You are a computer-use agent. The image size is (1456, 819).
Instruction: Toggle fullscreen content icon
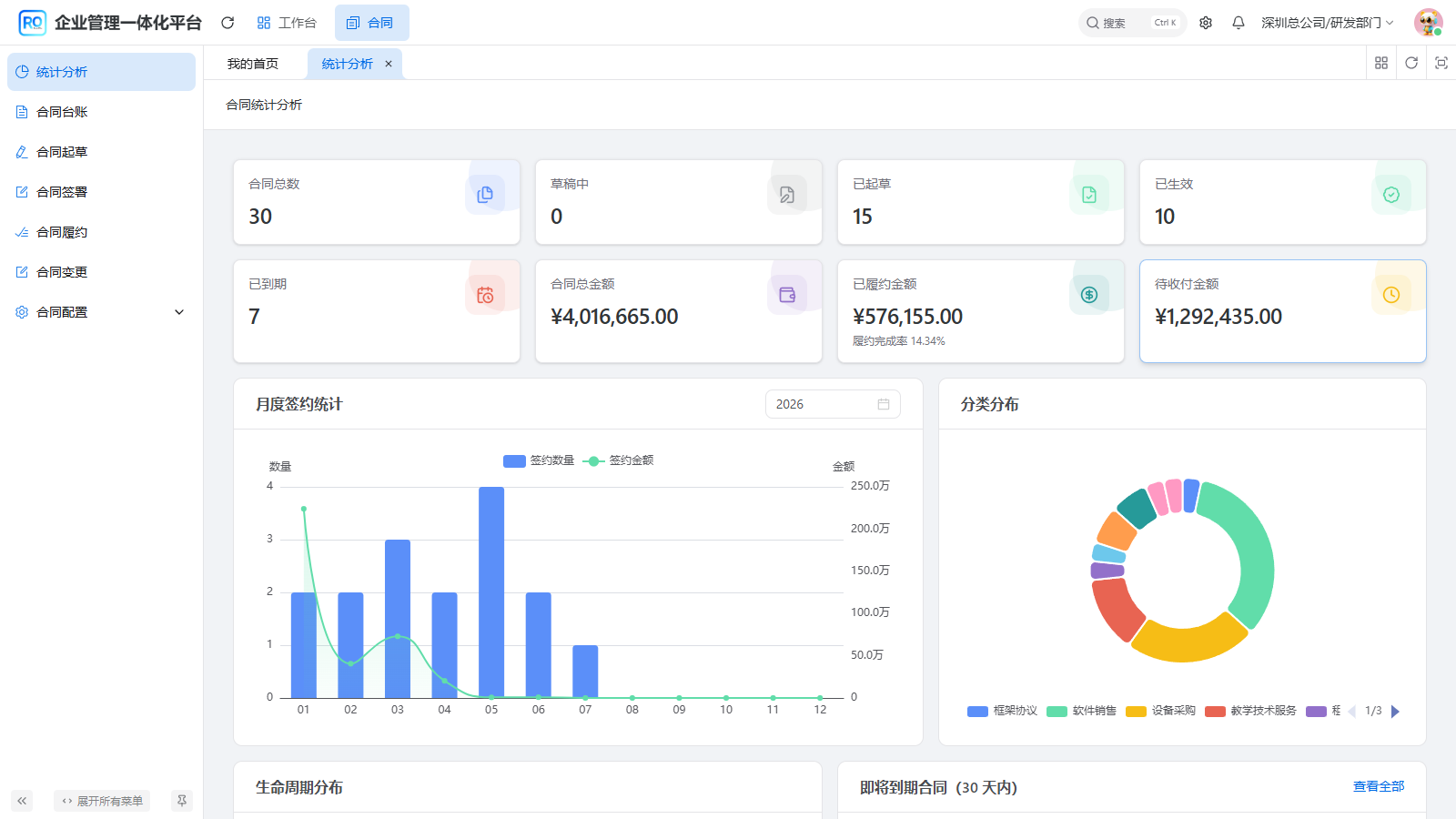tap(1441, 63)
